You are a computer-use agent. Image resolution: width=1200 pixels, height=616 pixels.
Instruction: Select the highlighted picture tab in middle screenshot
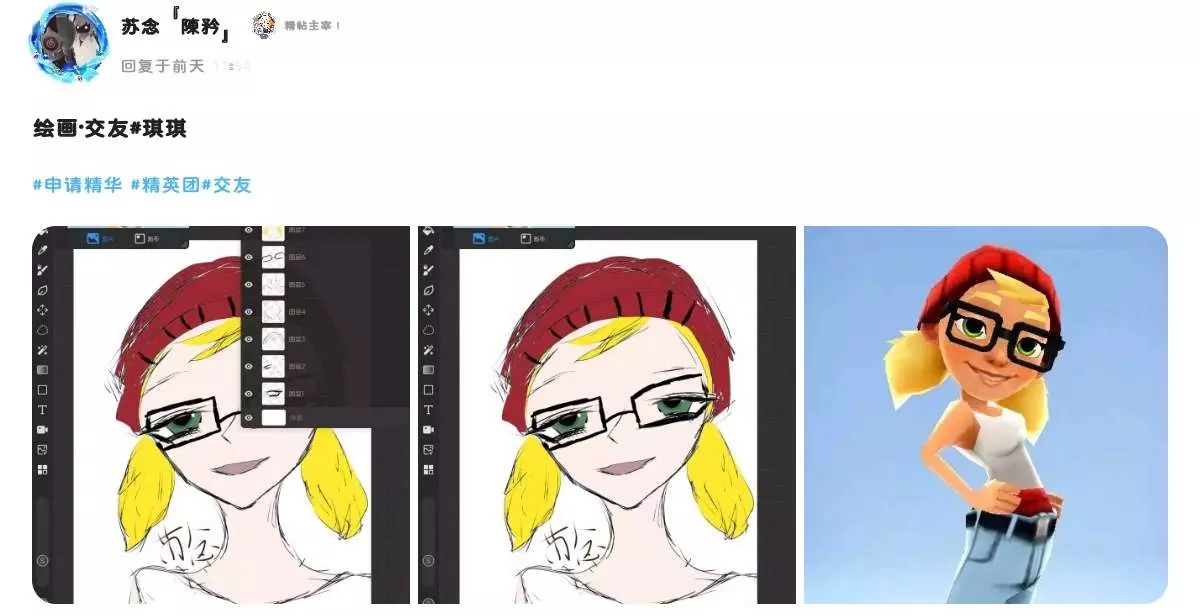tap(485, 238)
